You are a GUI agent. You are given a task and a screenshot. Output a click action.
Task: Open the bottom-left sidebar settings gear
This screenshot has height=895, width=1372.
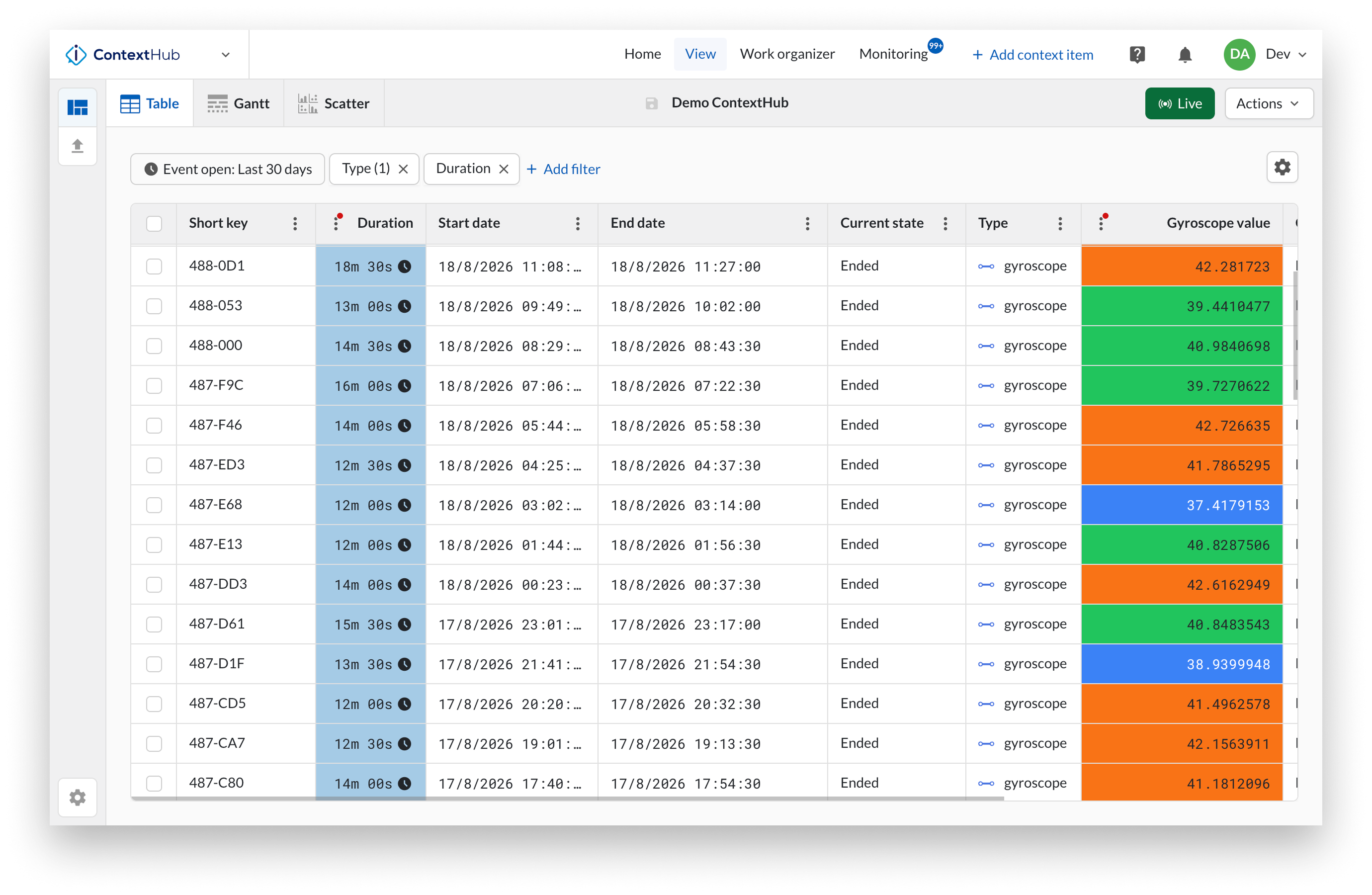[78, 798]
